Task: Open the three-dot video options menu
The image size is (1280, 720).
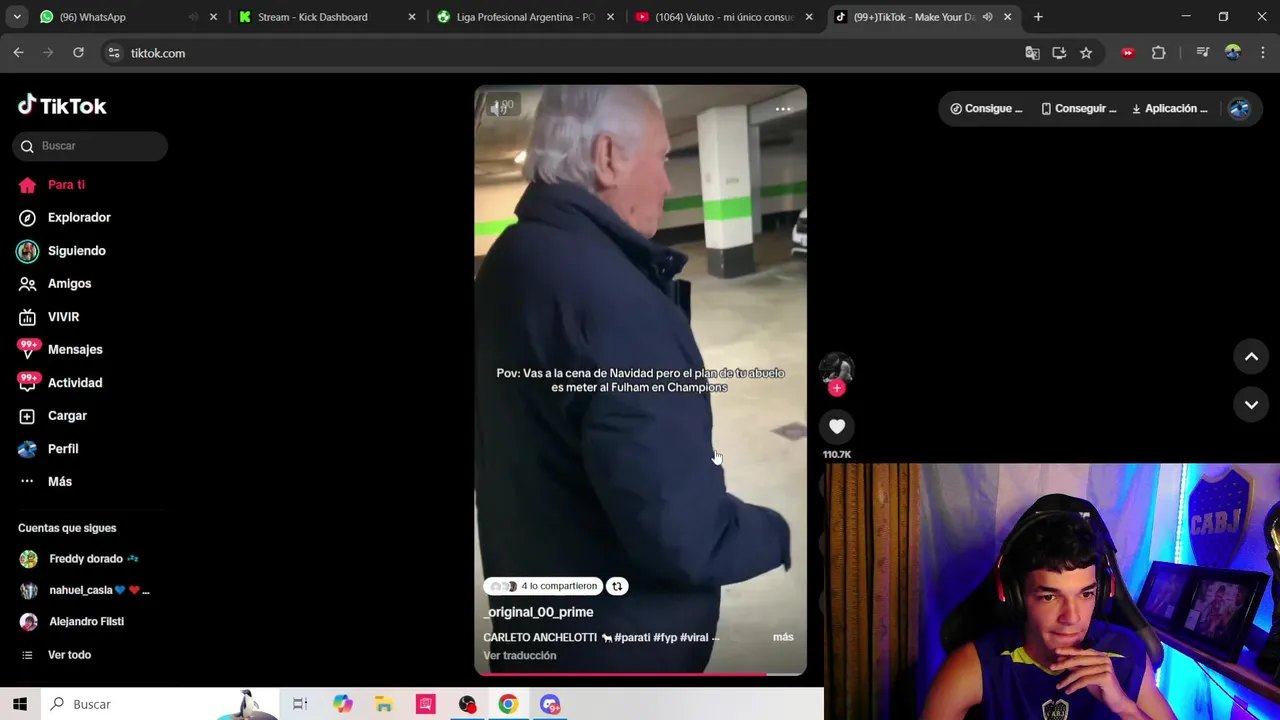Action: [783, 108]
